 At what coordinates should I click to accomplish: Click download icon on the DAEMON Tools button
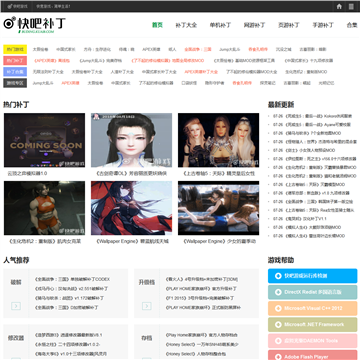278,341
